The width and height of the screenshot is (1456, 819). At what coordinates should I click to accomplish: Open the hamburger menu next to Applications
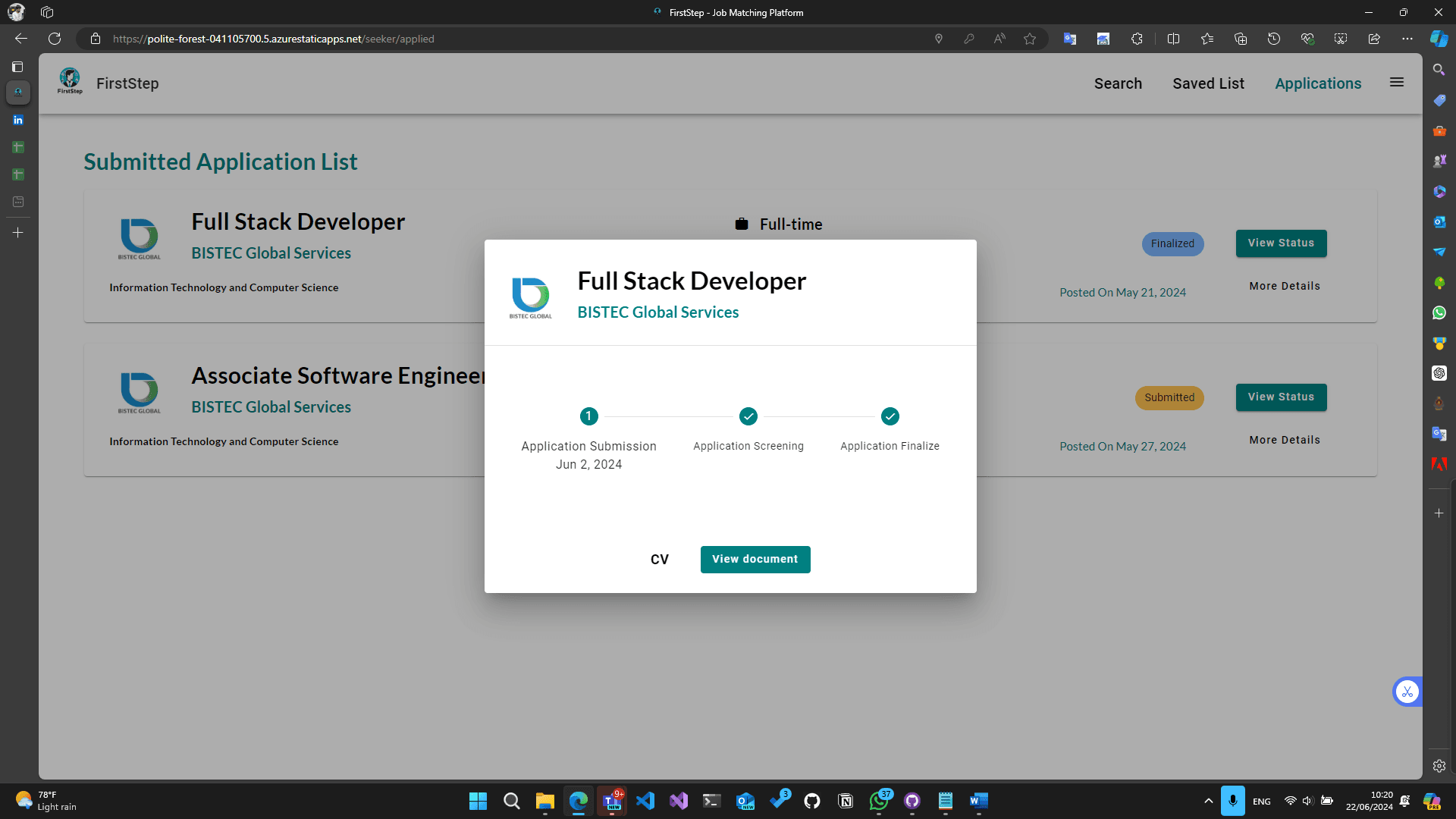1396,83
